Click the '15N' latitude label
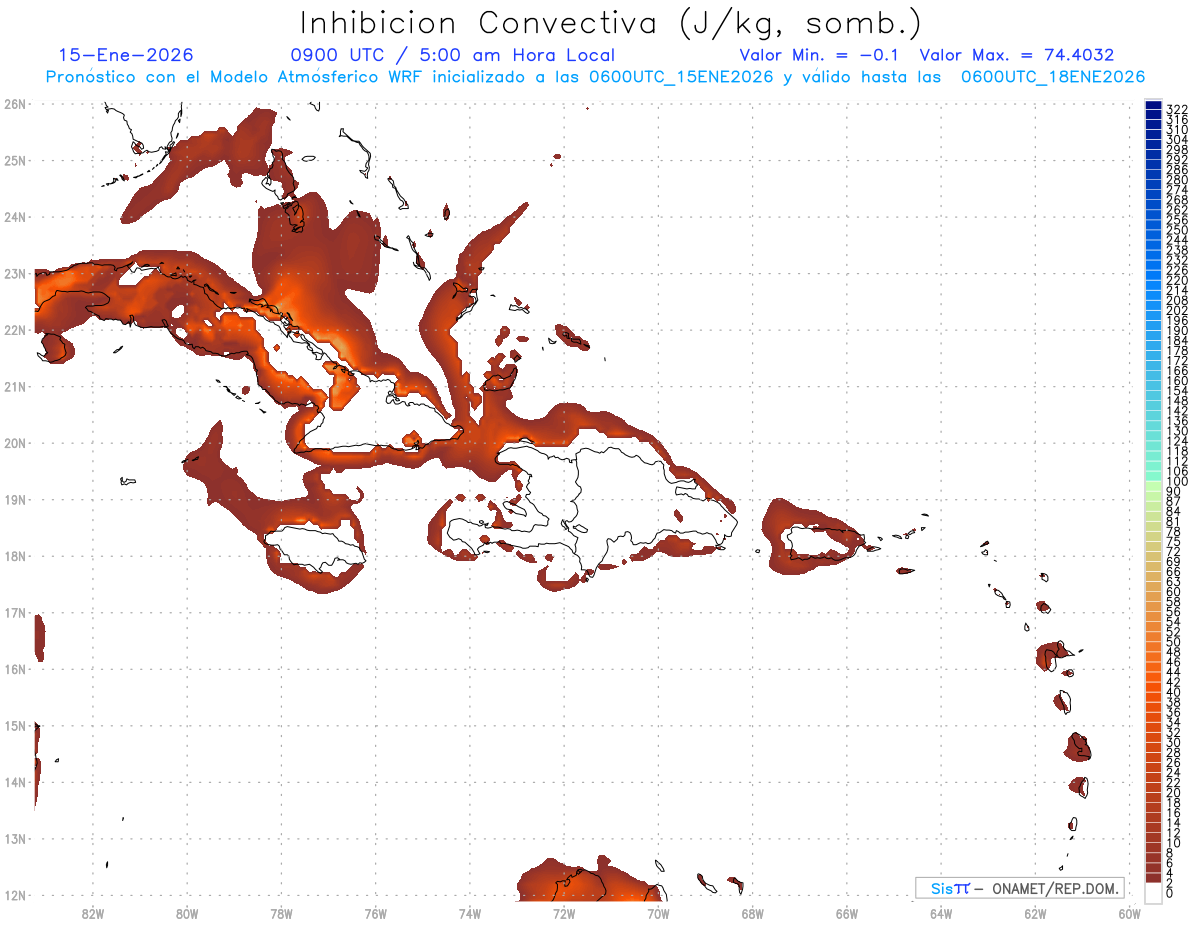The image size is (1200, 927). [15, 725]
